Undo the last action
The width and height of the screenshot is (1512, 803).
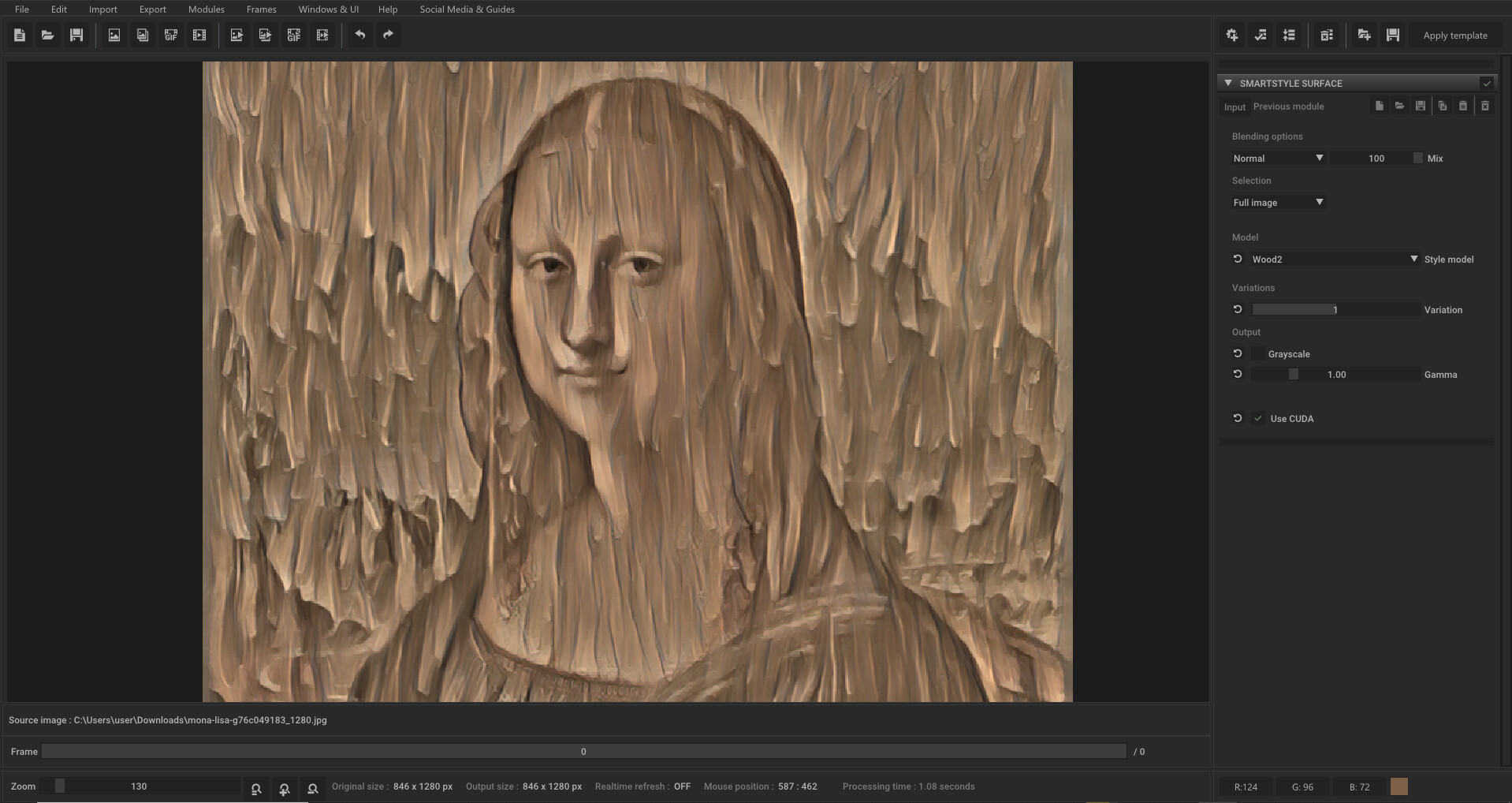(361, 35)
